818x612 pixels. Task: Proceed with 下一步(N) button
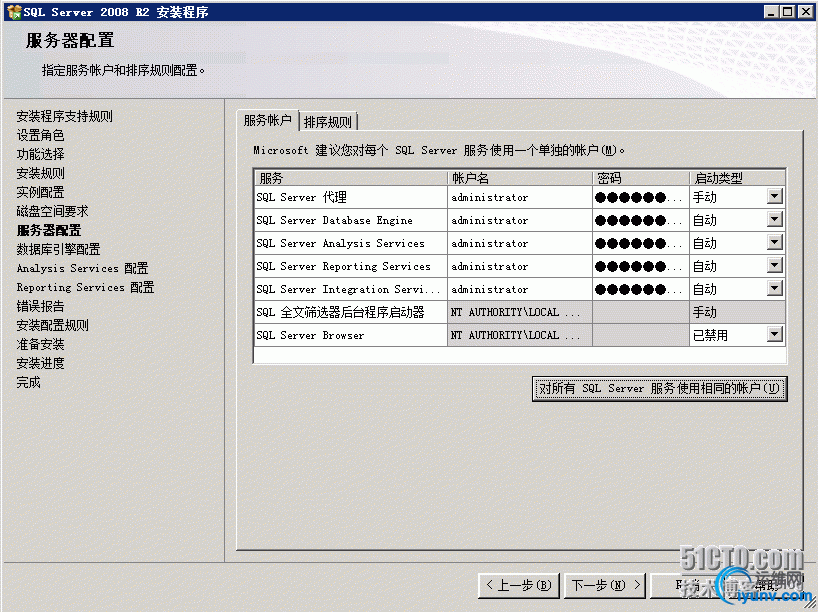click(x=605, y=585)
